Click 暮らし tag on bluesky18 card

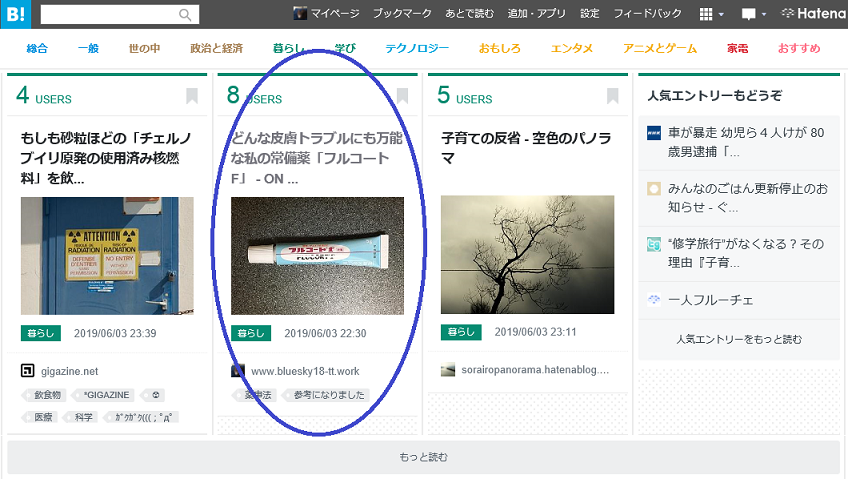tap(251, 333)
